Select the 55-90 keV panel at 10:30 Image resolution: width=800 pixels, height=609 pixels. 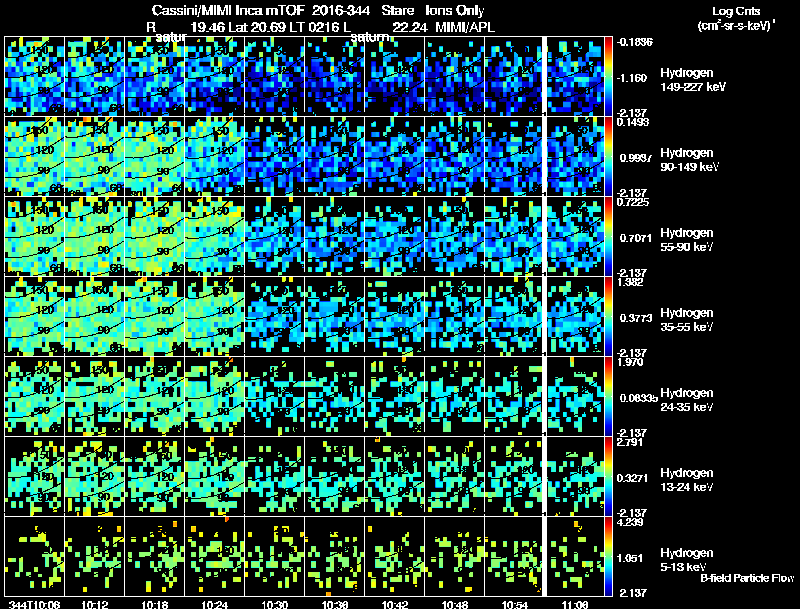point(274,236)
